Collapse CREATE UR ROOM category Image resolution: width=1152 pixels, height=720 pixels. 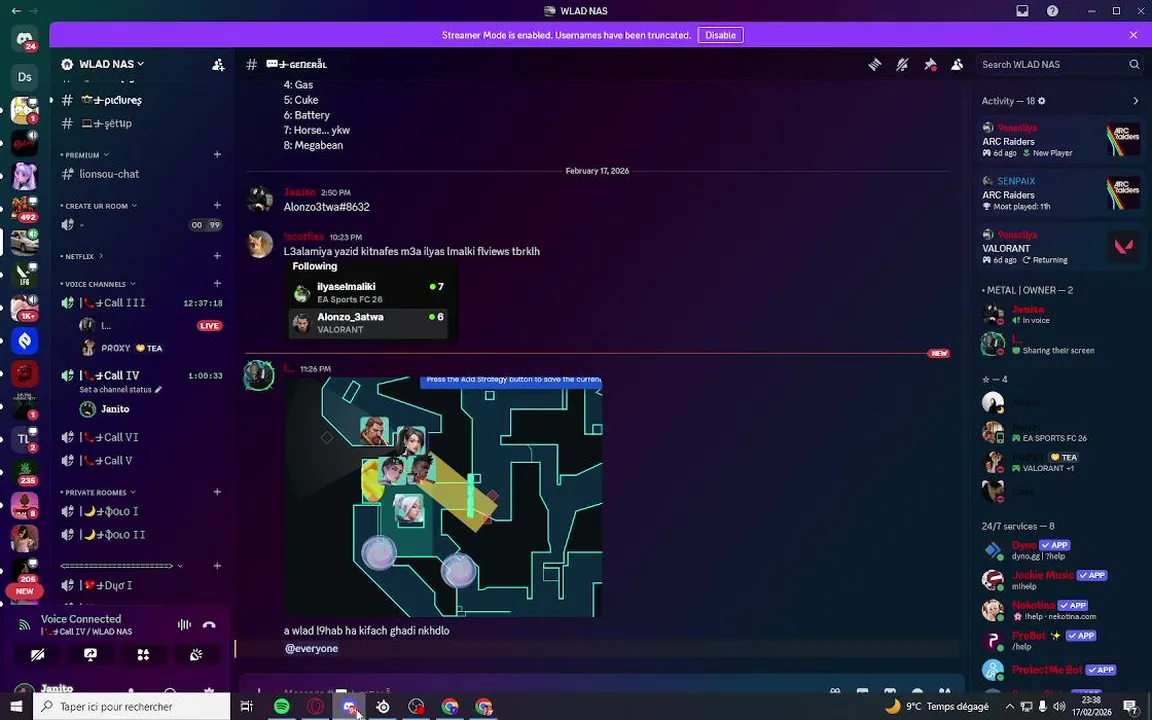point(99,206)
